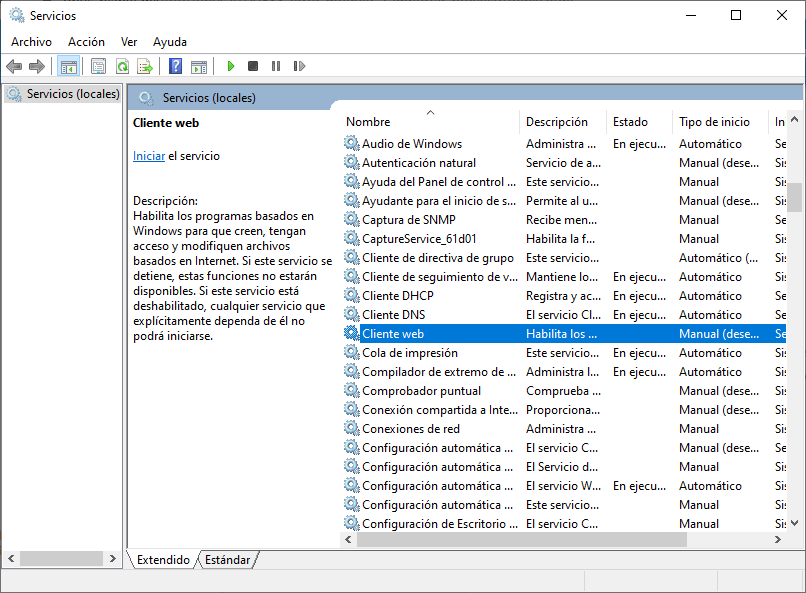Switch to the Estándar tab
Image resolution: width=806 pixels, height=593 pixels.
(227, 560)
